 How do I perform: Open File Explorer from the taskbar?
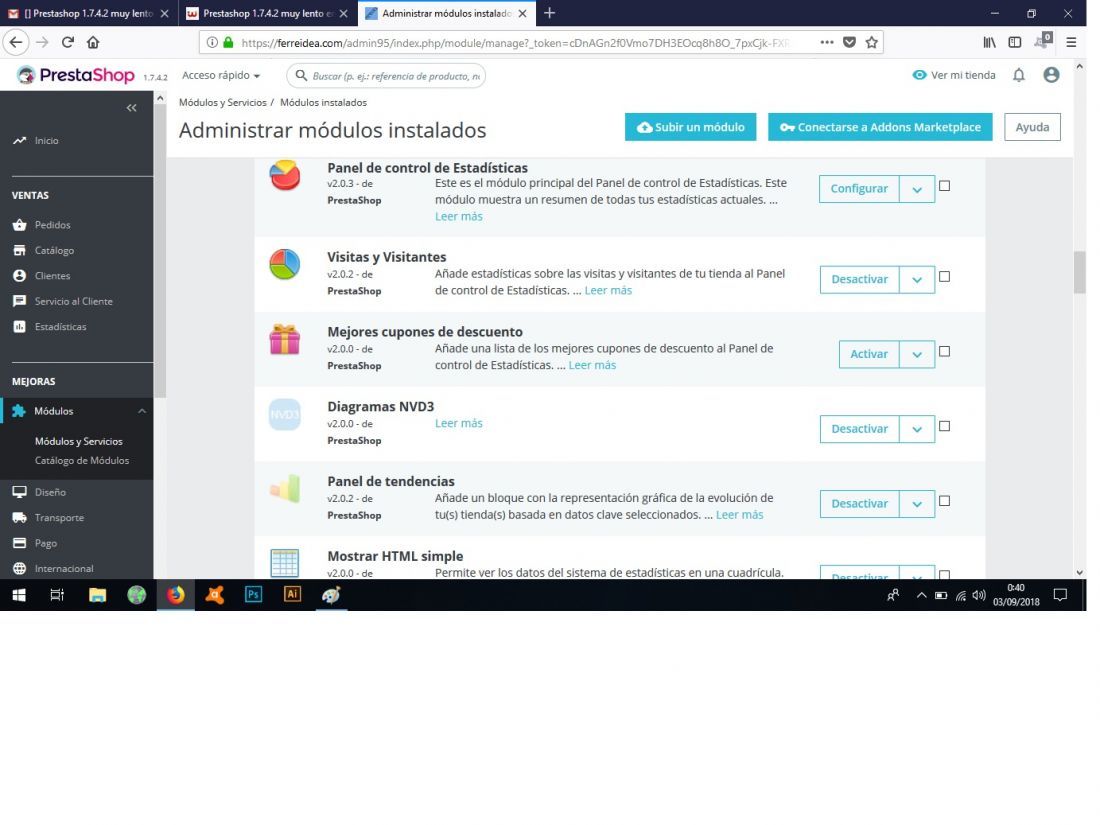(98, 596)
